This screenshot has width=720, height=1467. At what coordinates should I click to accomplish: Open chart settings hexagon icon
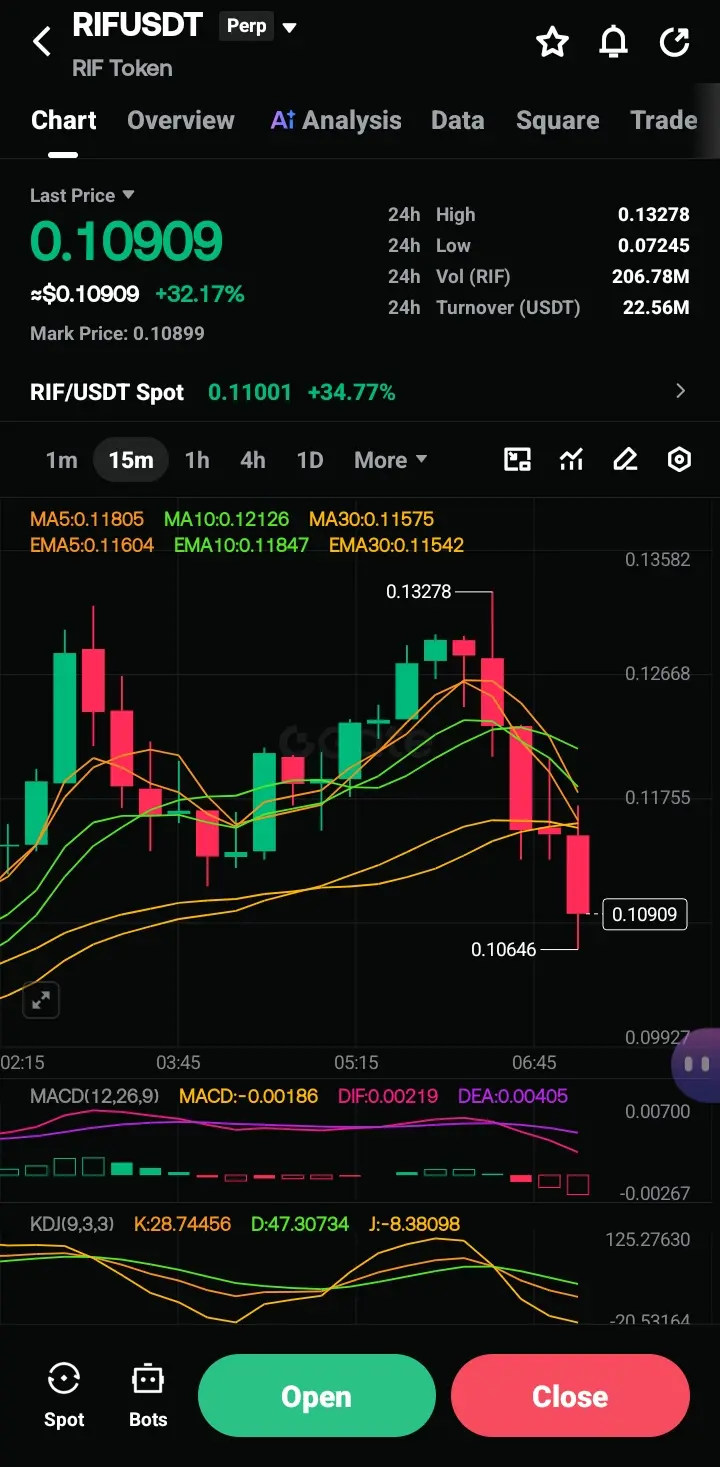[x=679, y=460]
